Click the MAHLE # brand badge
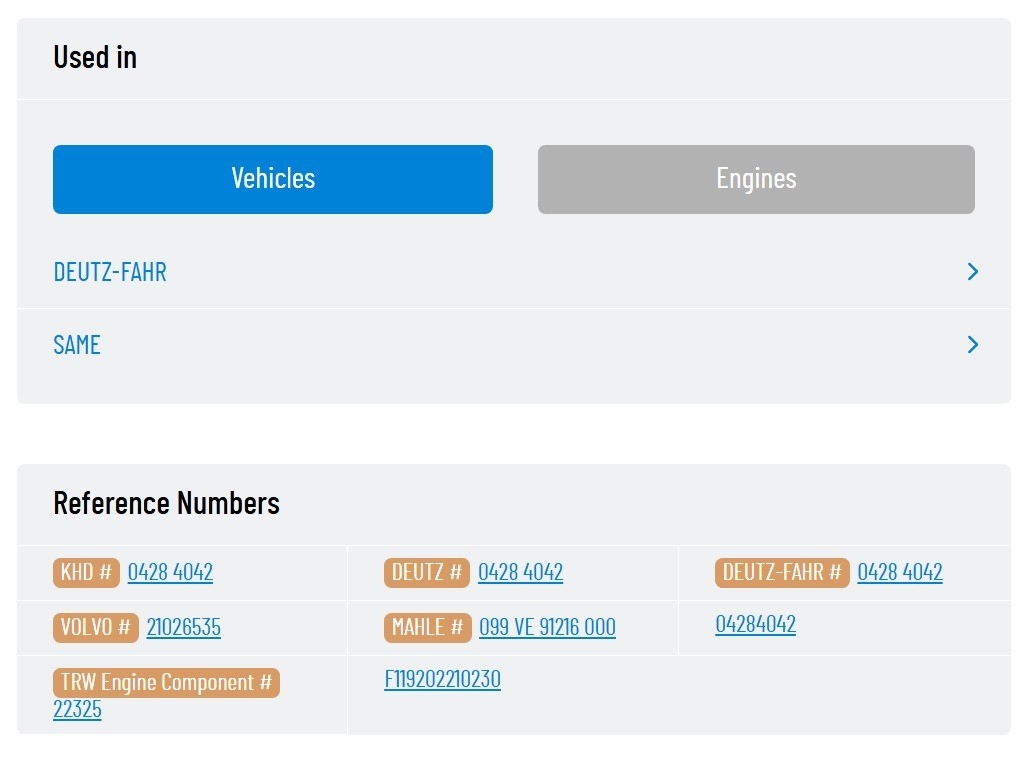Screen dimensions: 1033x762 pyautogui.click(x=428, y=628)
